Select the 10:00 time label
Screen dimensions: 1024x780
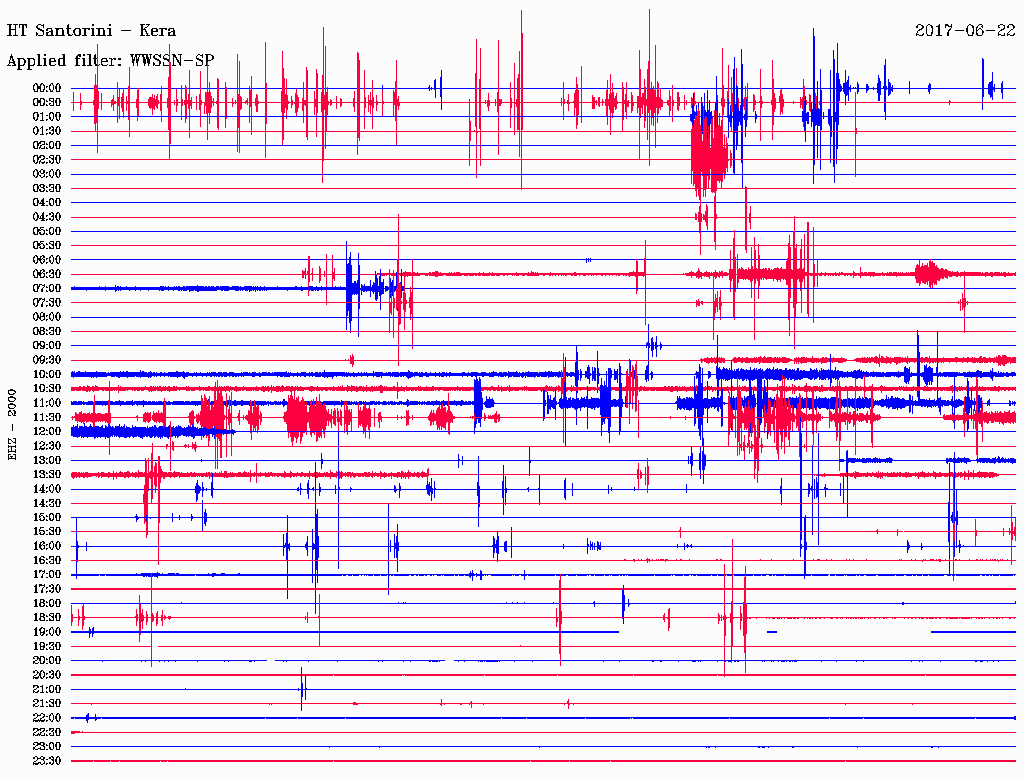47,375
